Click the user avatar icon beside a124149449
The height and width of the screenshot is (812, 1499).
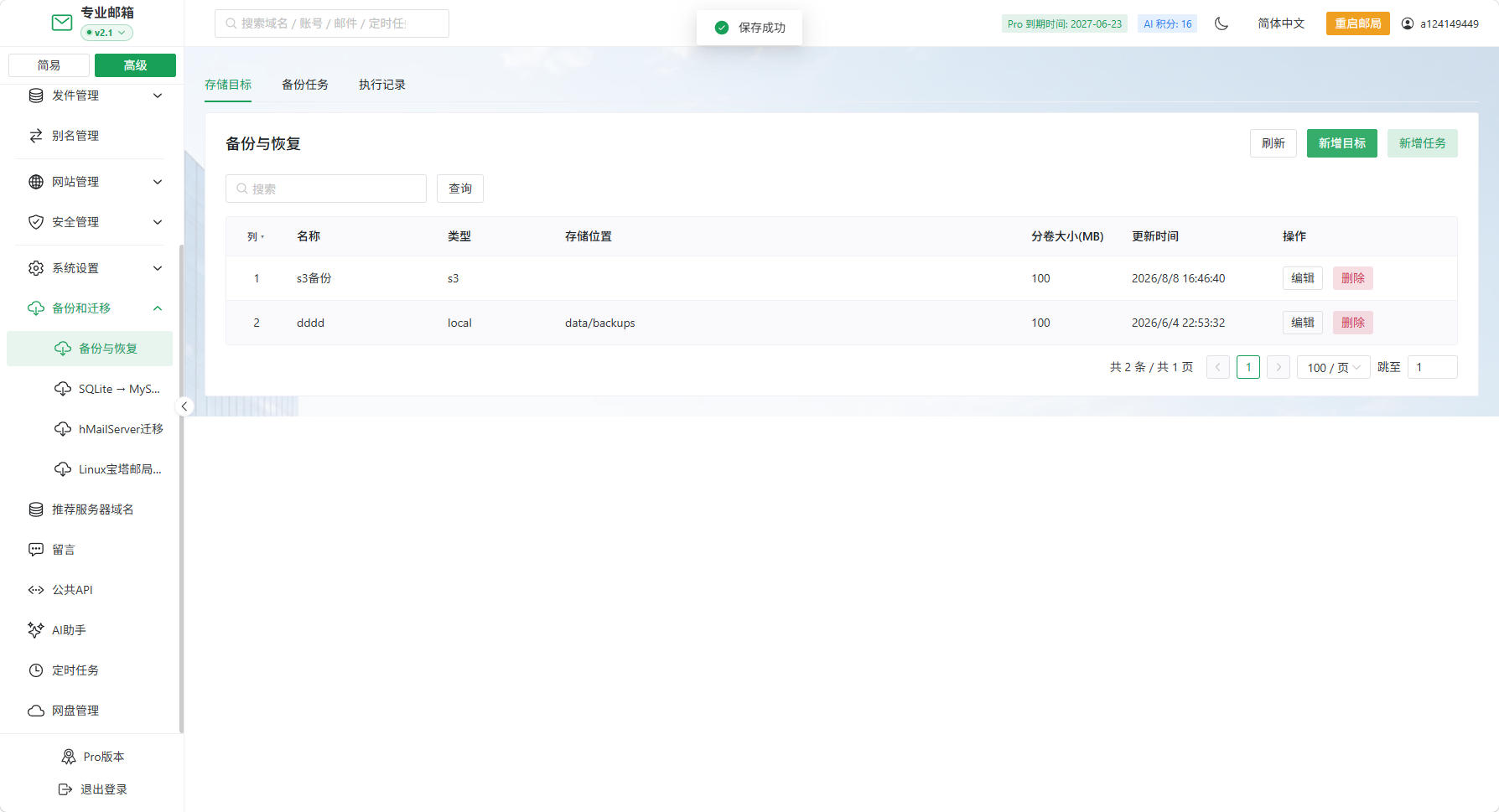(x=1408, y=23)
